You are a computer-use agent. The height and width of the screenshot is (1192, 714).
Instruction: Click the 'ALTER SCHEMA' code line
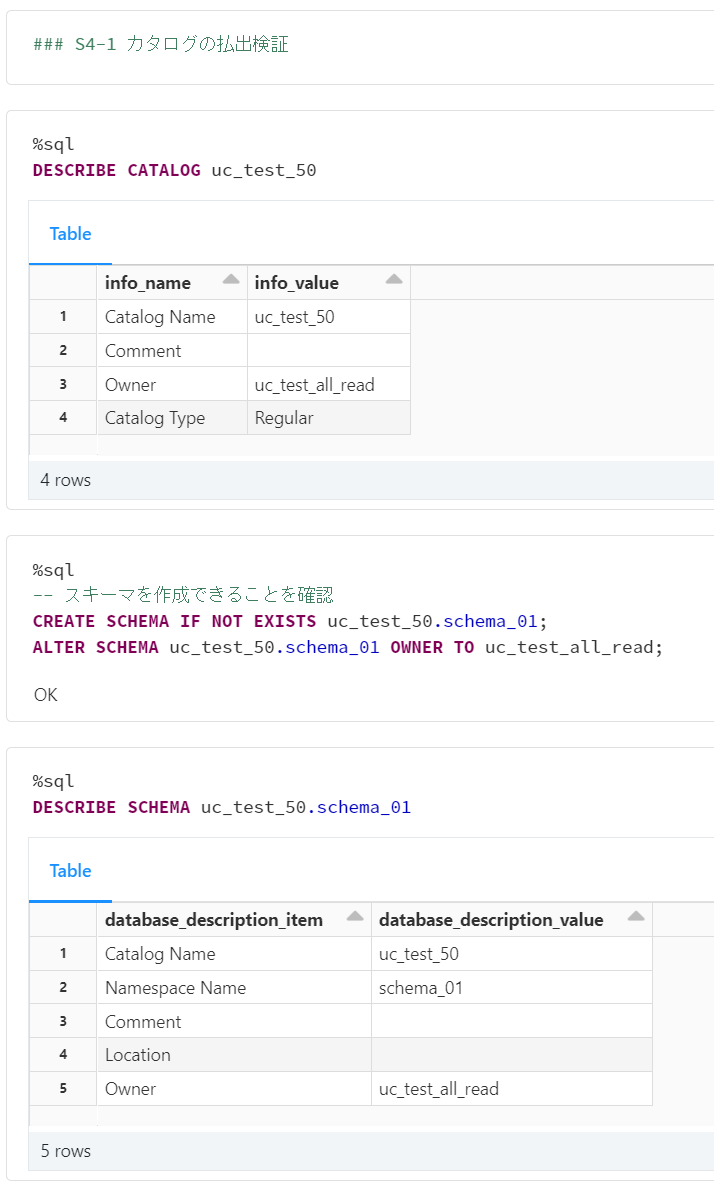click(347, 647)
